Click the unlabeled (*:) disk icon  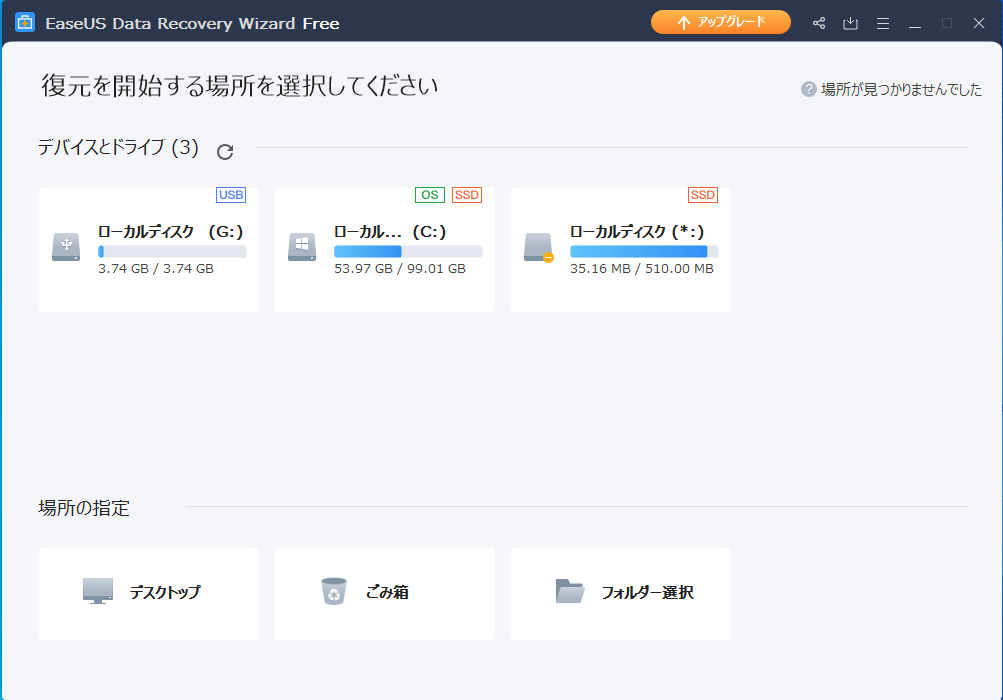pos(538,247)
